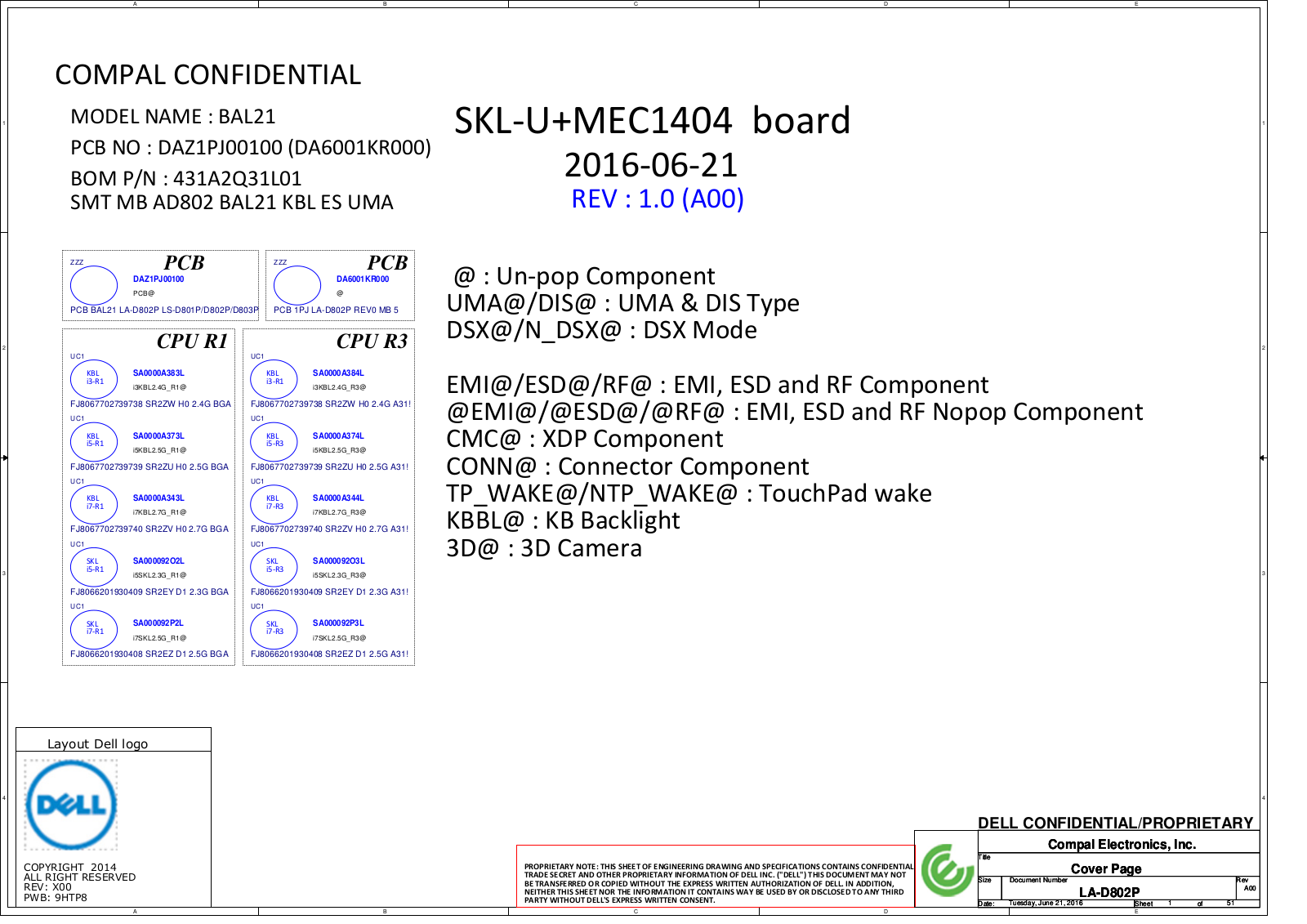The height and width of the screenshot is (924, 1307).
Task: Click 'TP_WAKE@/NTP_WAKE@ : TouchPad wake' line
Action: coord(689,493)
